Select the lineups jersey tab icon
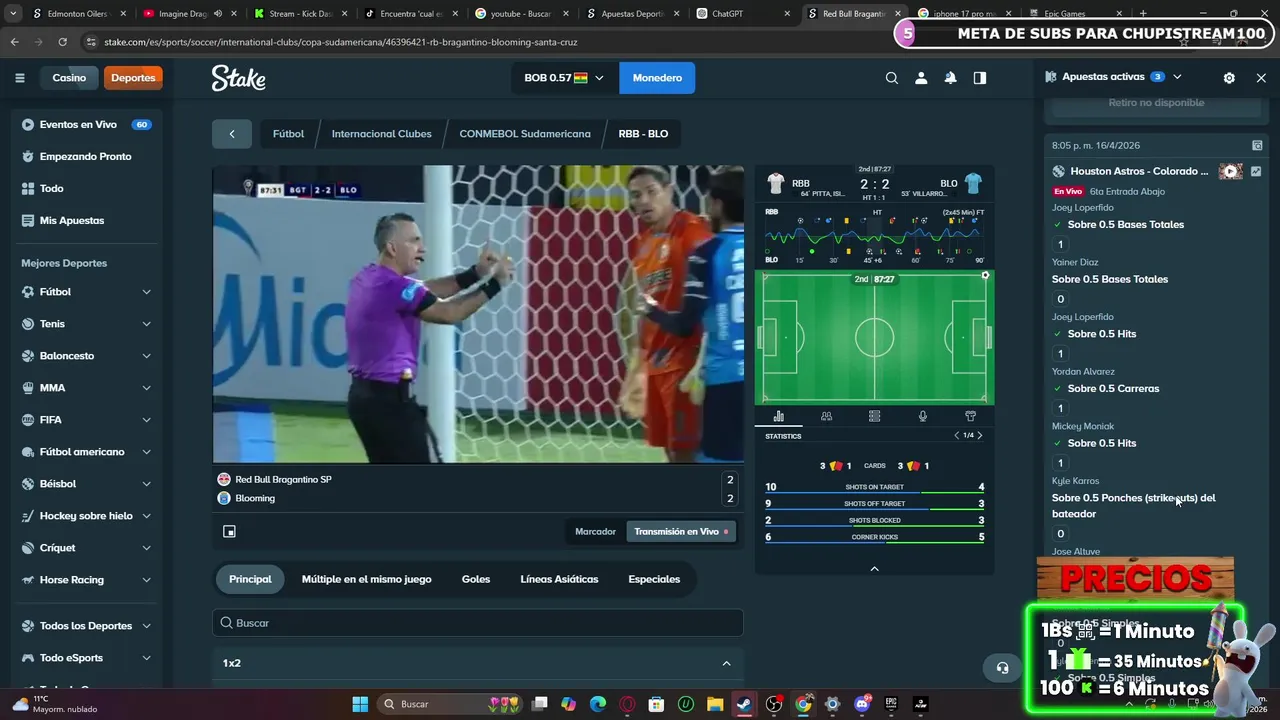The width and height of the screenshot is (1280, 720). (x=970, y=416)
